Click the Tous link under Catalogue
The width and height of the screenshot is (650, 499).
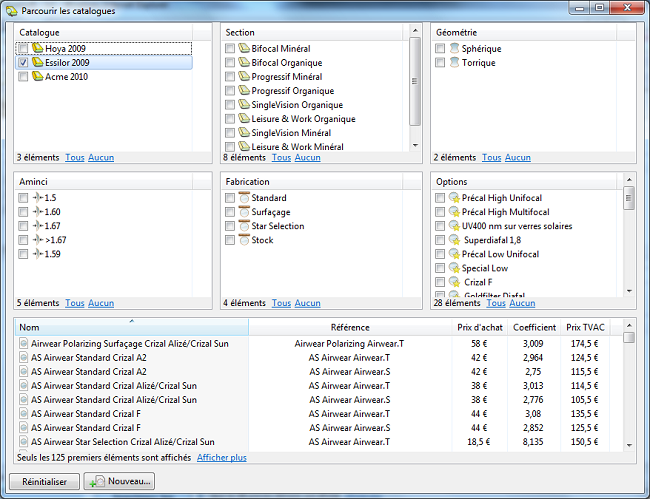75,157
